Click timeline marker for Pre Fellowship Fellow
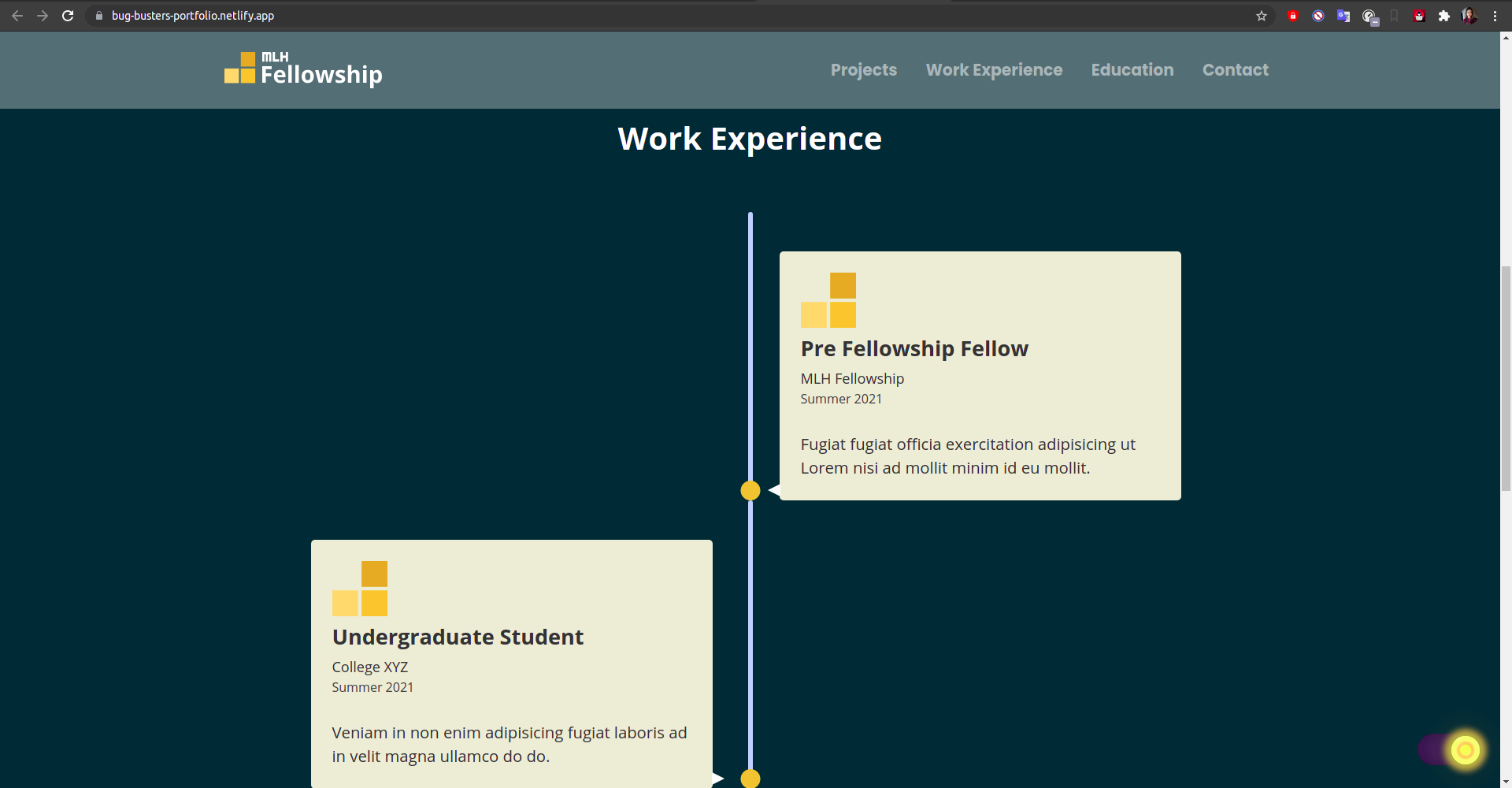Viewport: 1512px width, 788px height. (x=750, y=491)
